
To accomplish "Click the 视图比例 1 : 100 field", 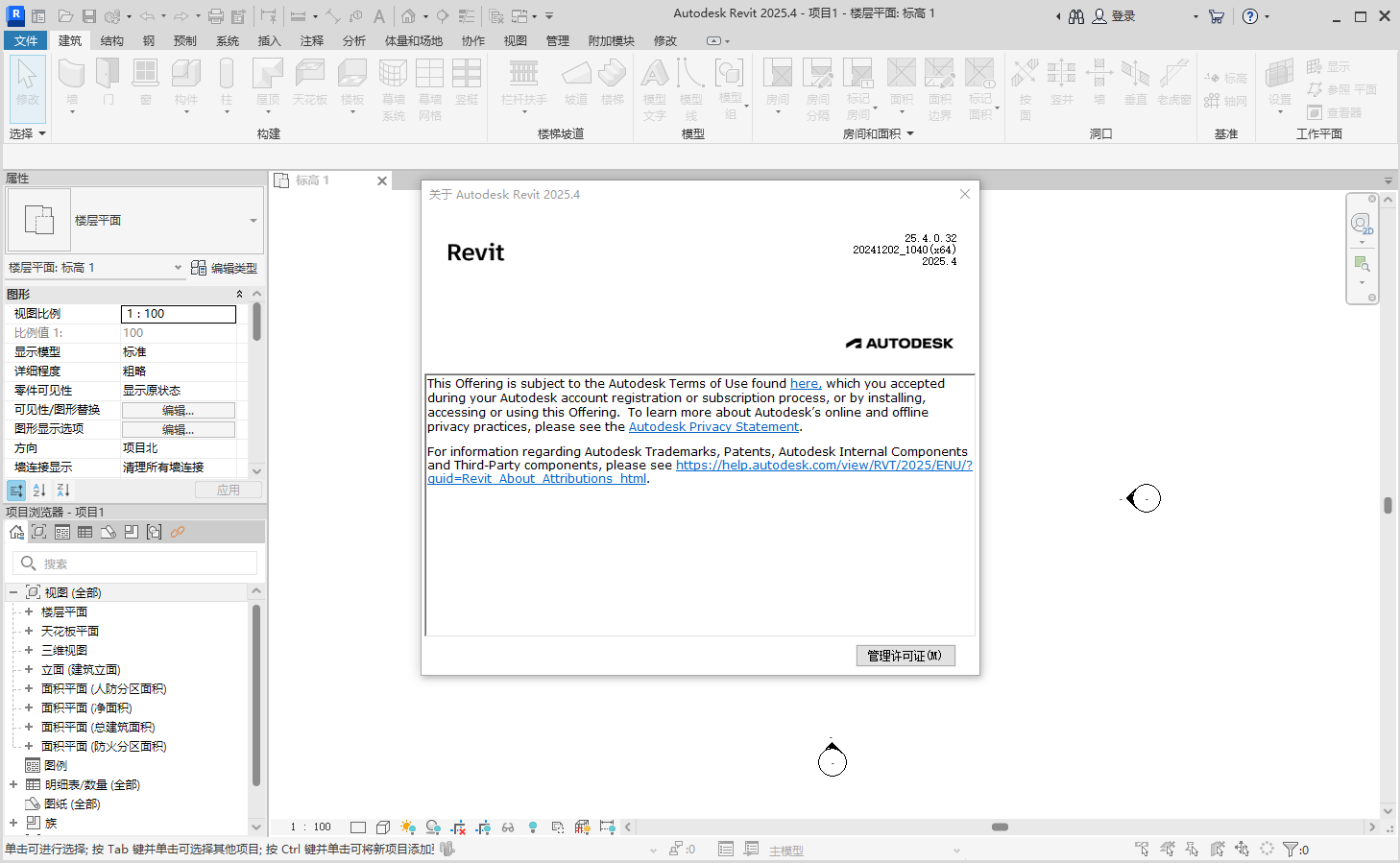I will [179, 314].
